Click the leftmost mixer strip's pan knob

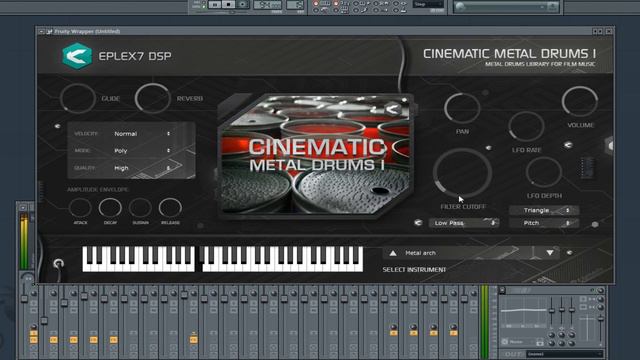[34, 293]
